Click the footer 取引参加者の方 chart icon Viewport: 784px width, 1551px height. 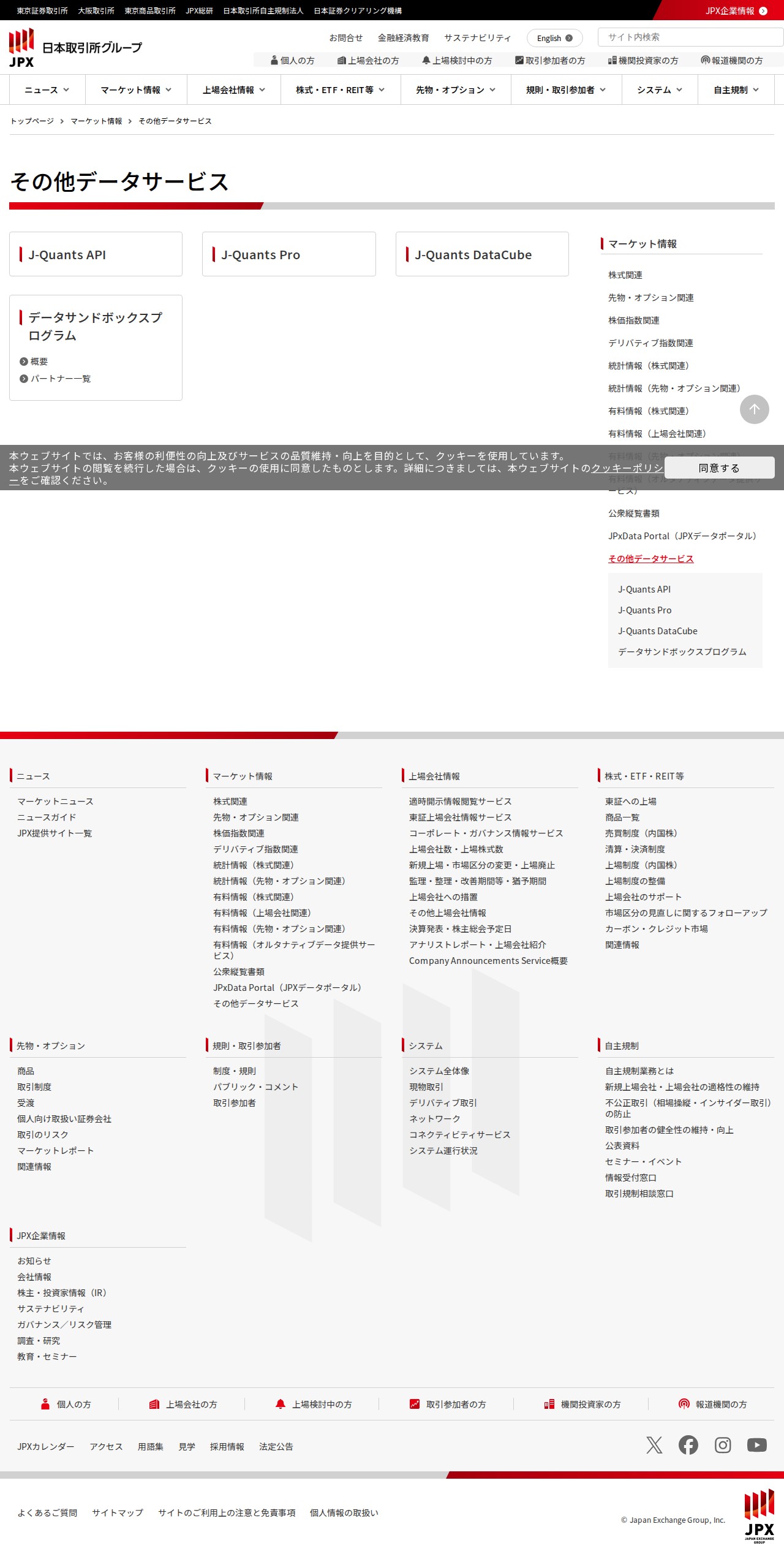[415, 1404]
